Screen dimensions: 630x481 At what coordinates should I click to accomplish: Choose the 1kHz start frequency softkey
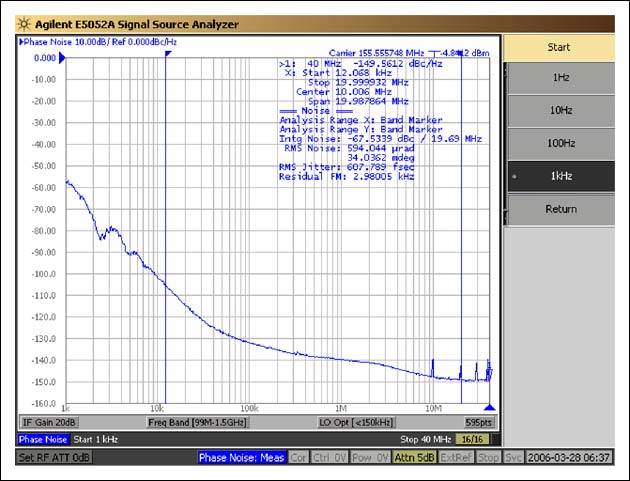[560, 176]
